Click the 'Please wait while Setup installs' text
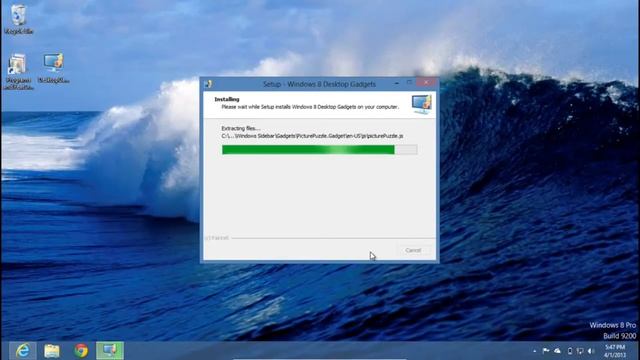Image resolution: width=640 pixels, height=360 pixels. tap(310, 107)
